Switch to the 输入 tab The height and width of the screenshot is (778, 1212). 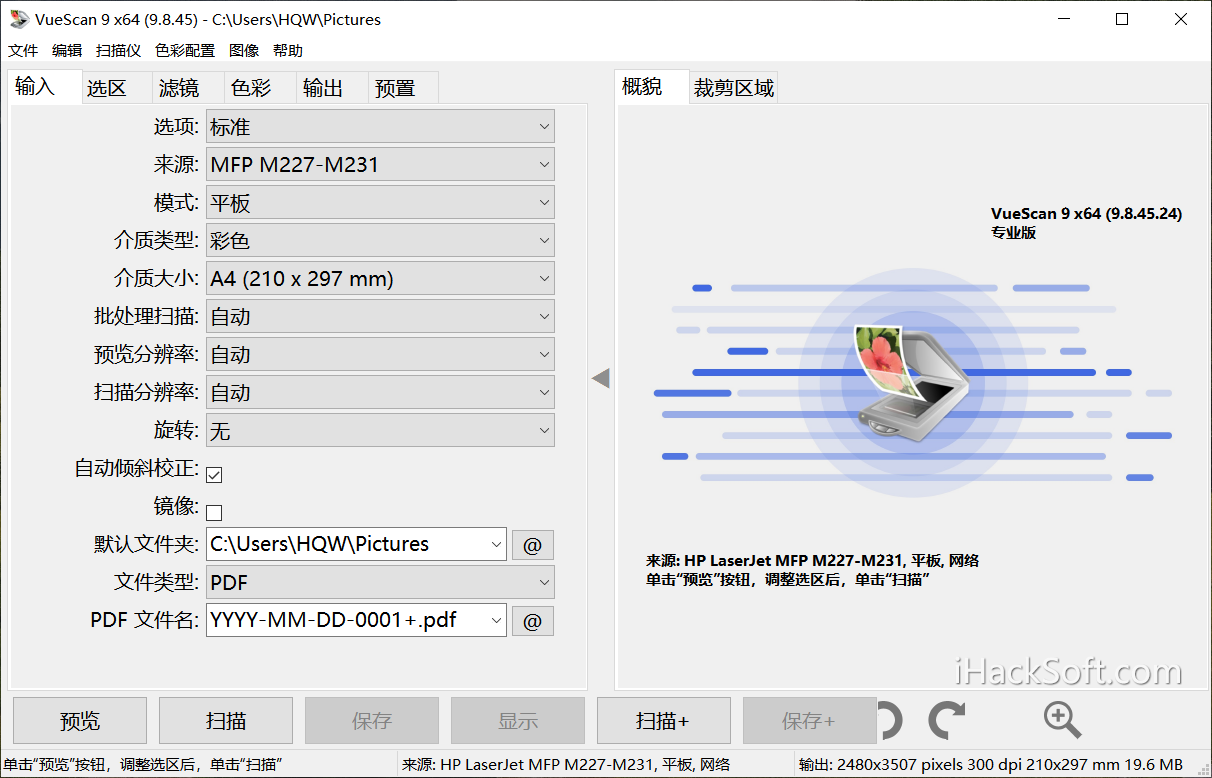tap(44, 87)
